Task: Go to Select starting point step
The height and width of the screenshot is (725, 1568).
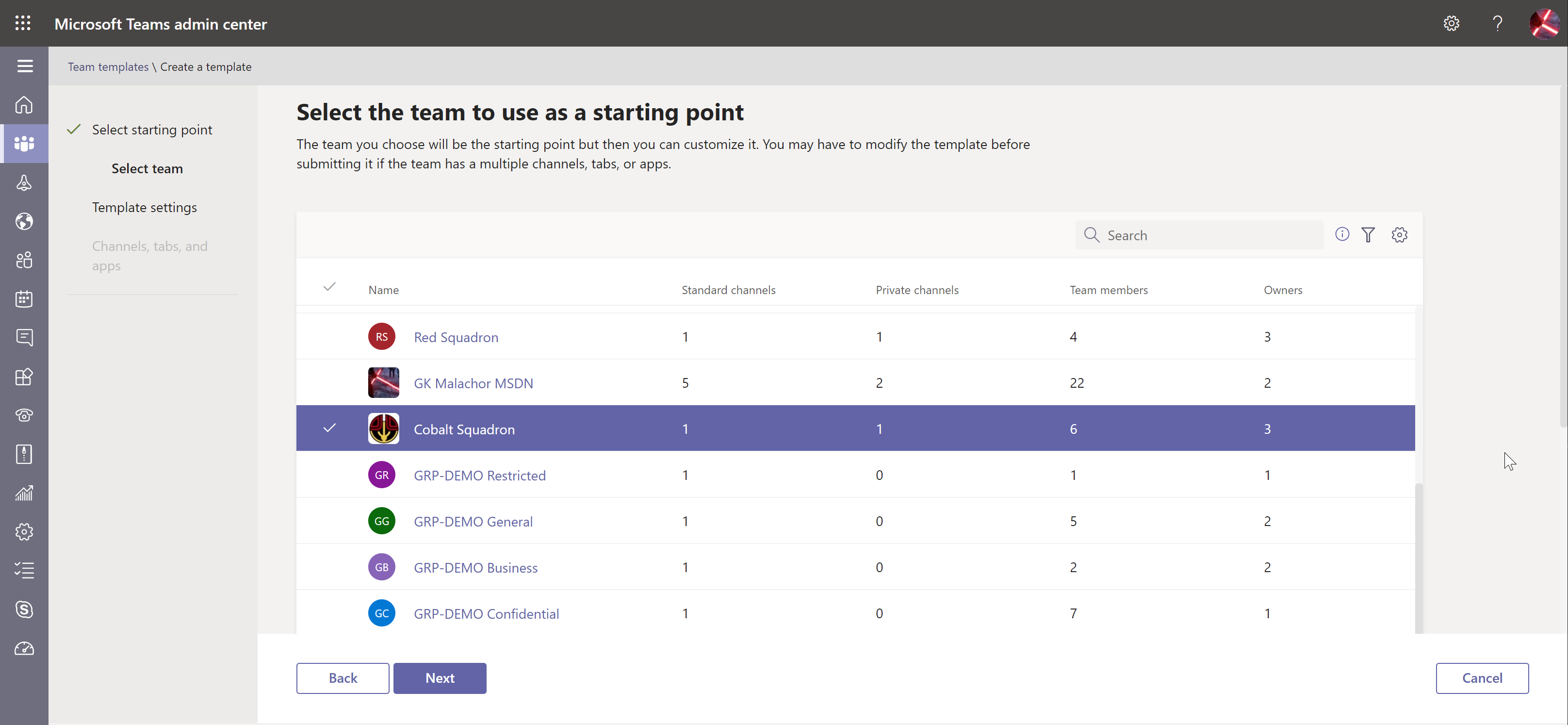Action: pyautogui.click(x=152, y=130)
